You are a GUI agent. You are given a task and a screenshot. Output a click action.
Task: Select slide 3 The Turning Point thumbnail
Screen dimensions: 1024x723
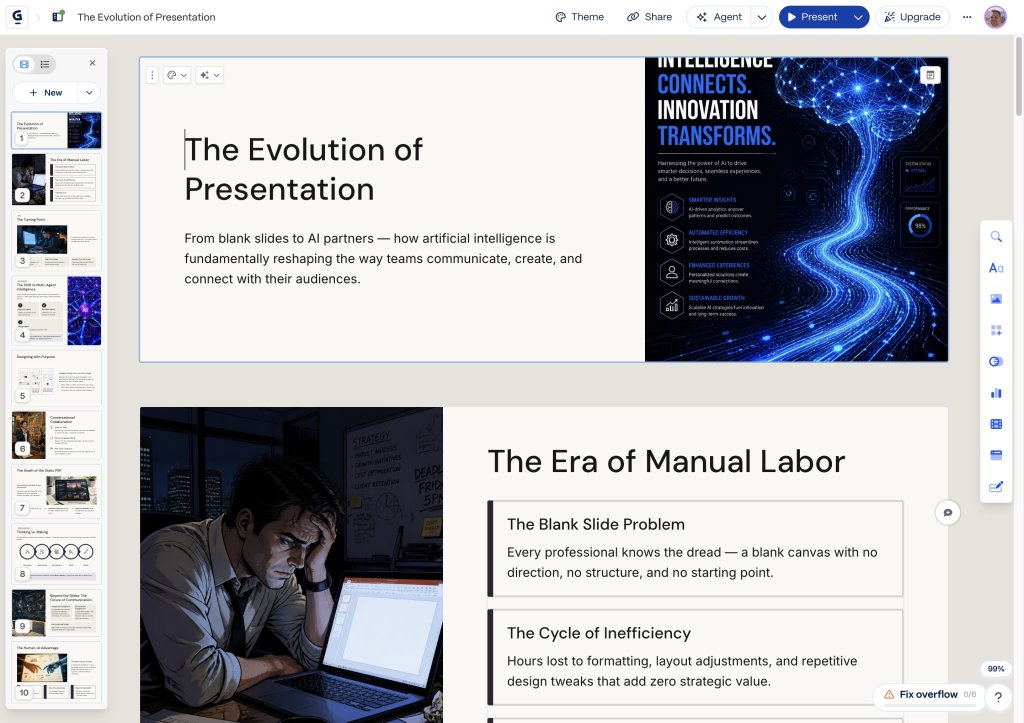tap(57, 240)
